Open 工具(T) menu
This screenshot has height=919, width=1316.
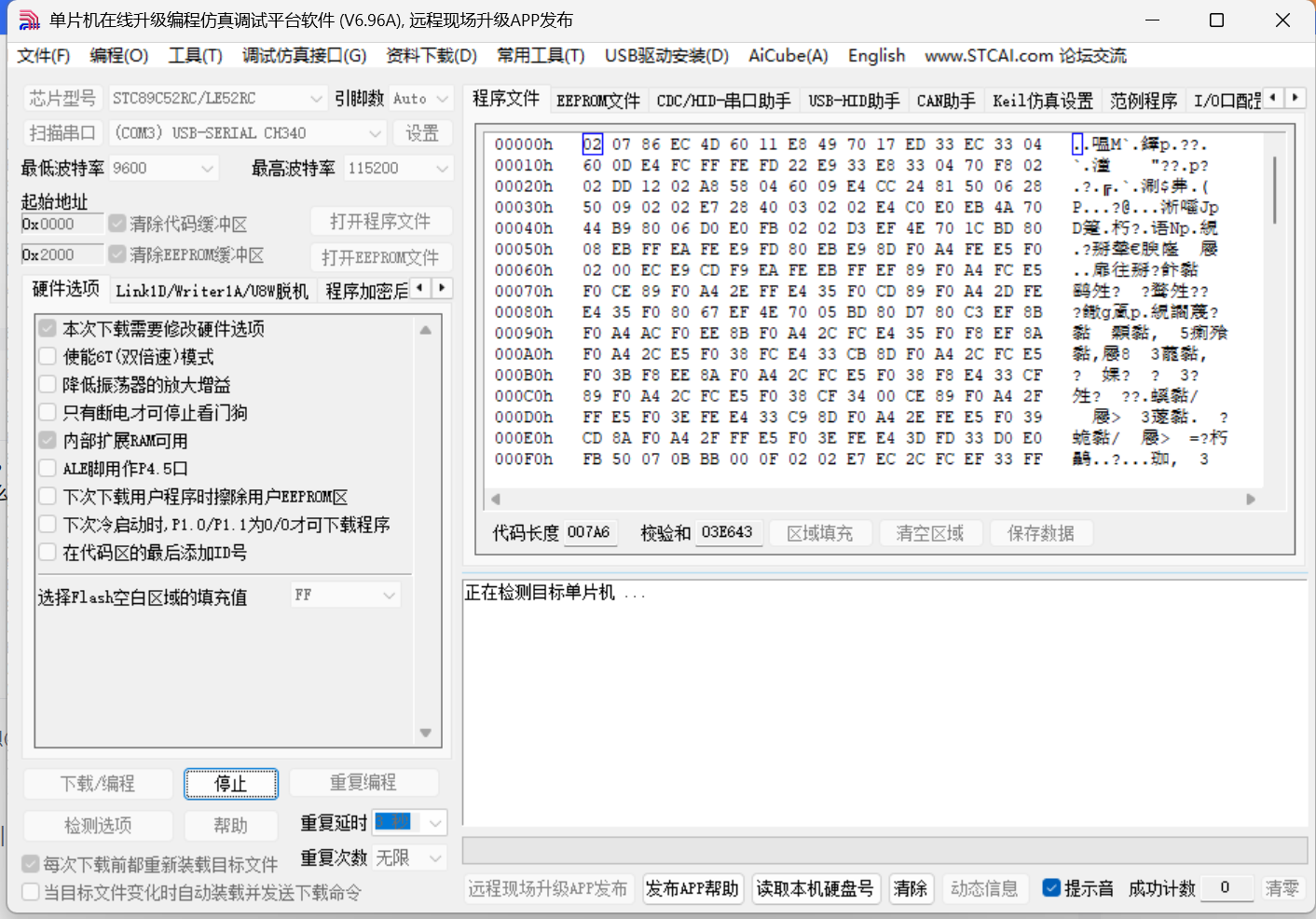[x=196, y=56]
